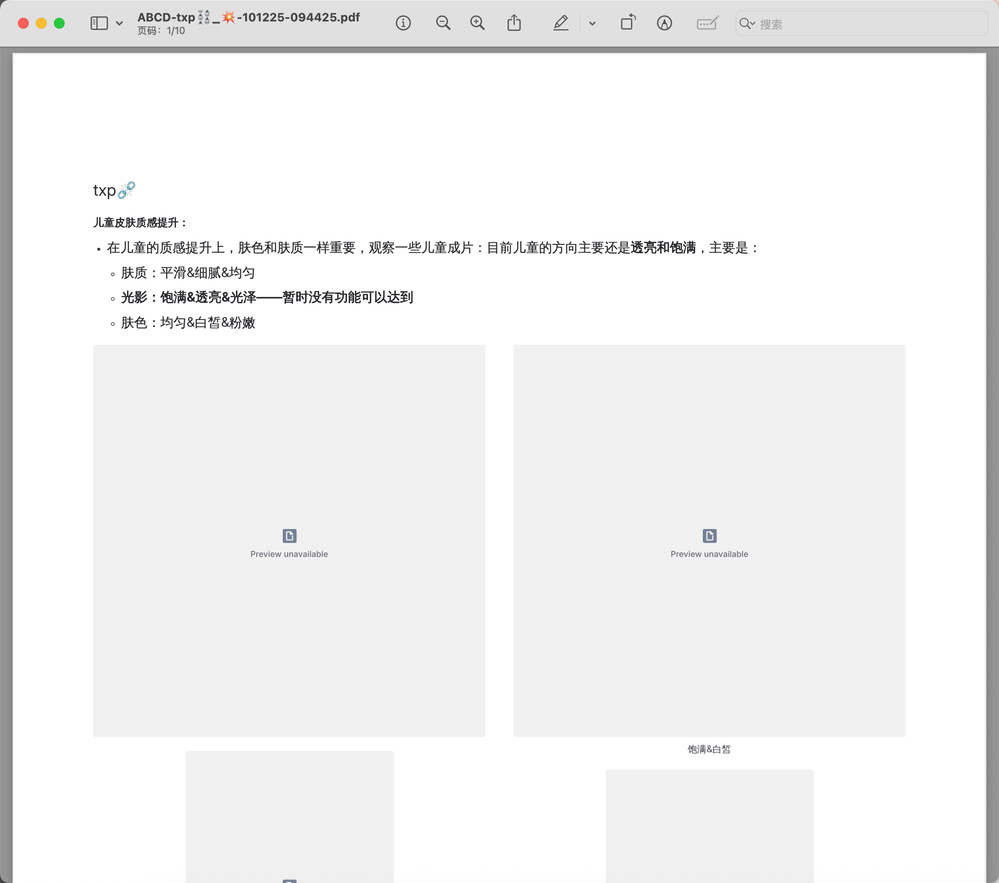The height and width of the screenshot is (883, 999).
Task: Open the Share menu from the toolbar
Action: click(514, 22)
